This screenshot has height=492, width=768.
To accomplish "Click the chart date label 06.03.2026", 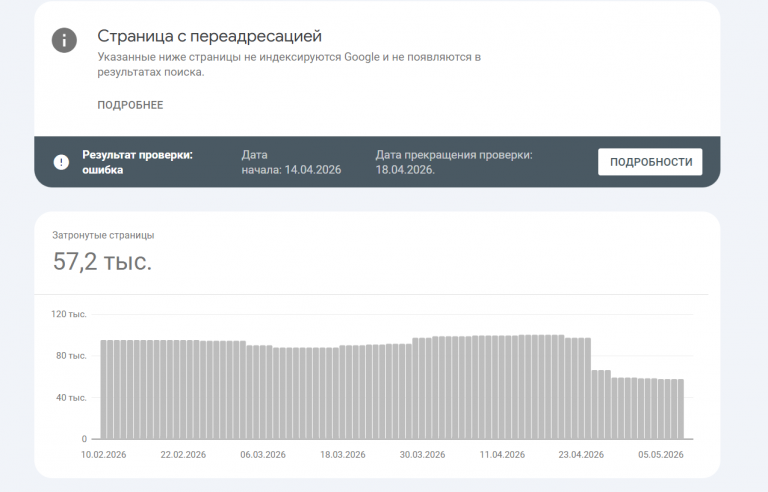I will pyautogui.click(x=263, y=455).
